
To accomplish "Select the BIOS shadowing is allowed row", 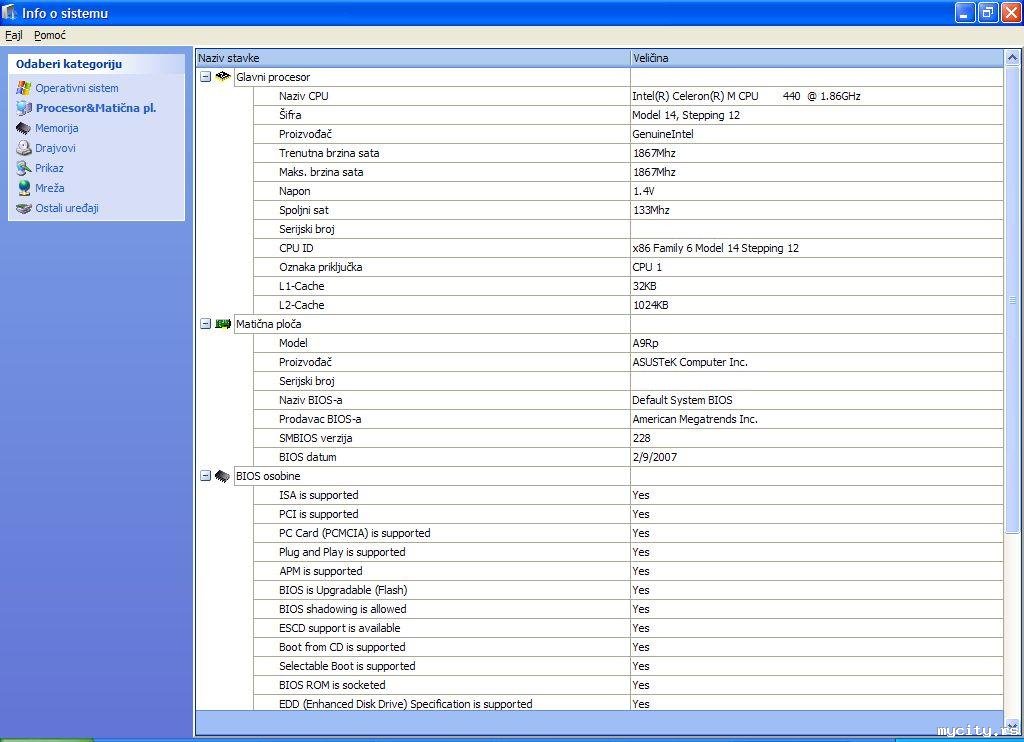I will (x=628, y=609).
